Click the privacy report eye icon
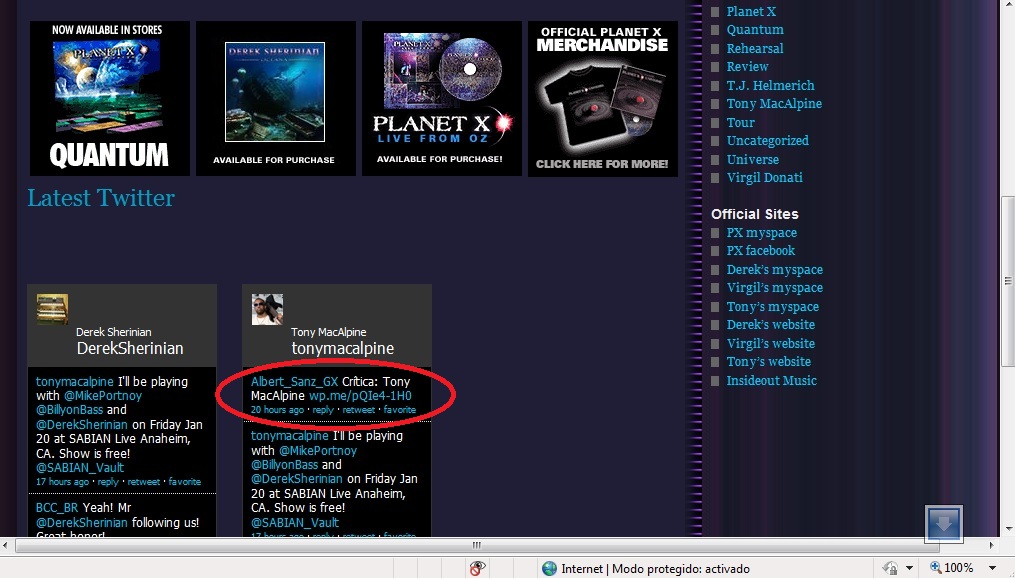 click(x=478, y=568)
